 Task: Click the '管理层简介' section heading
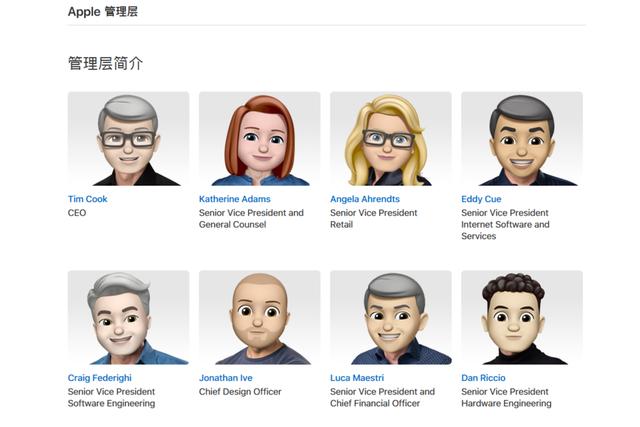tap(105, 63)
